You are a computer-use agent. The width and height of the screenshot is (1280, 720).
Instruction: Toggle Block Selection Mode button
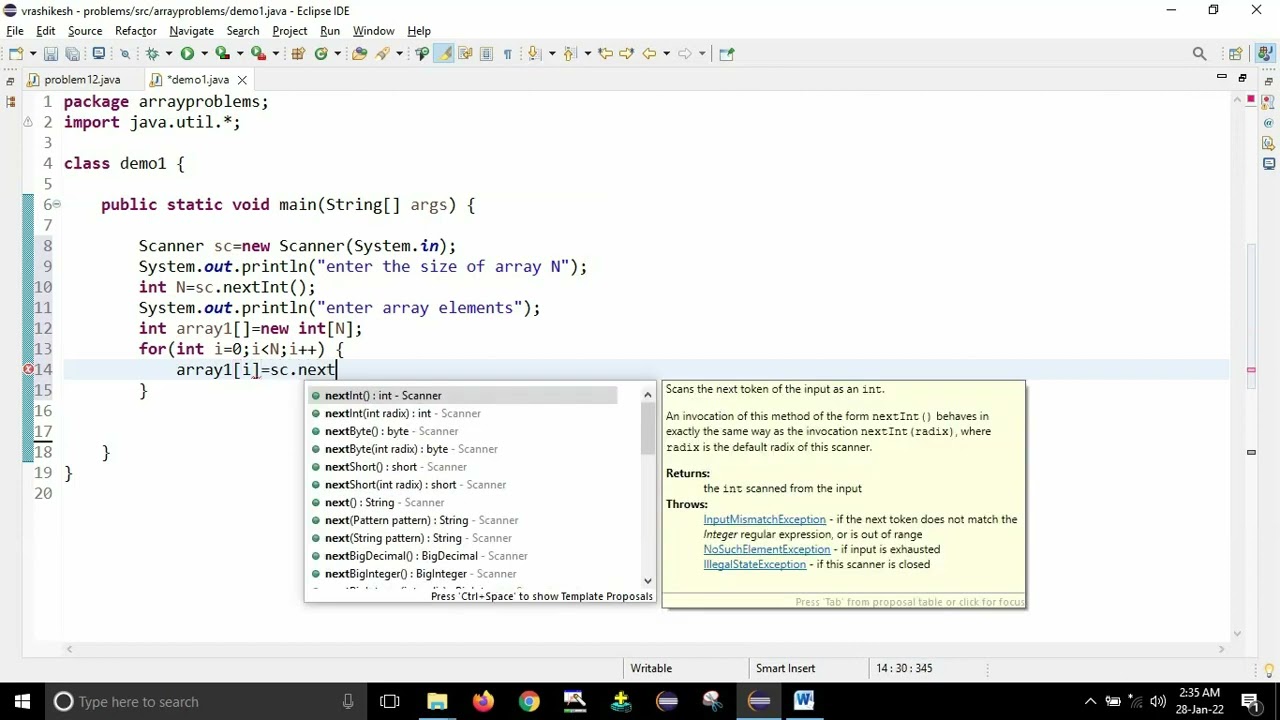click(486, 53)
